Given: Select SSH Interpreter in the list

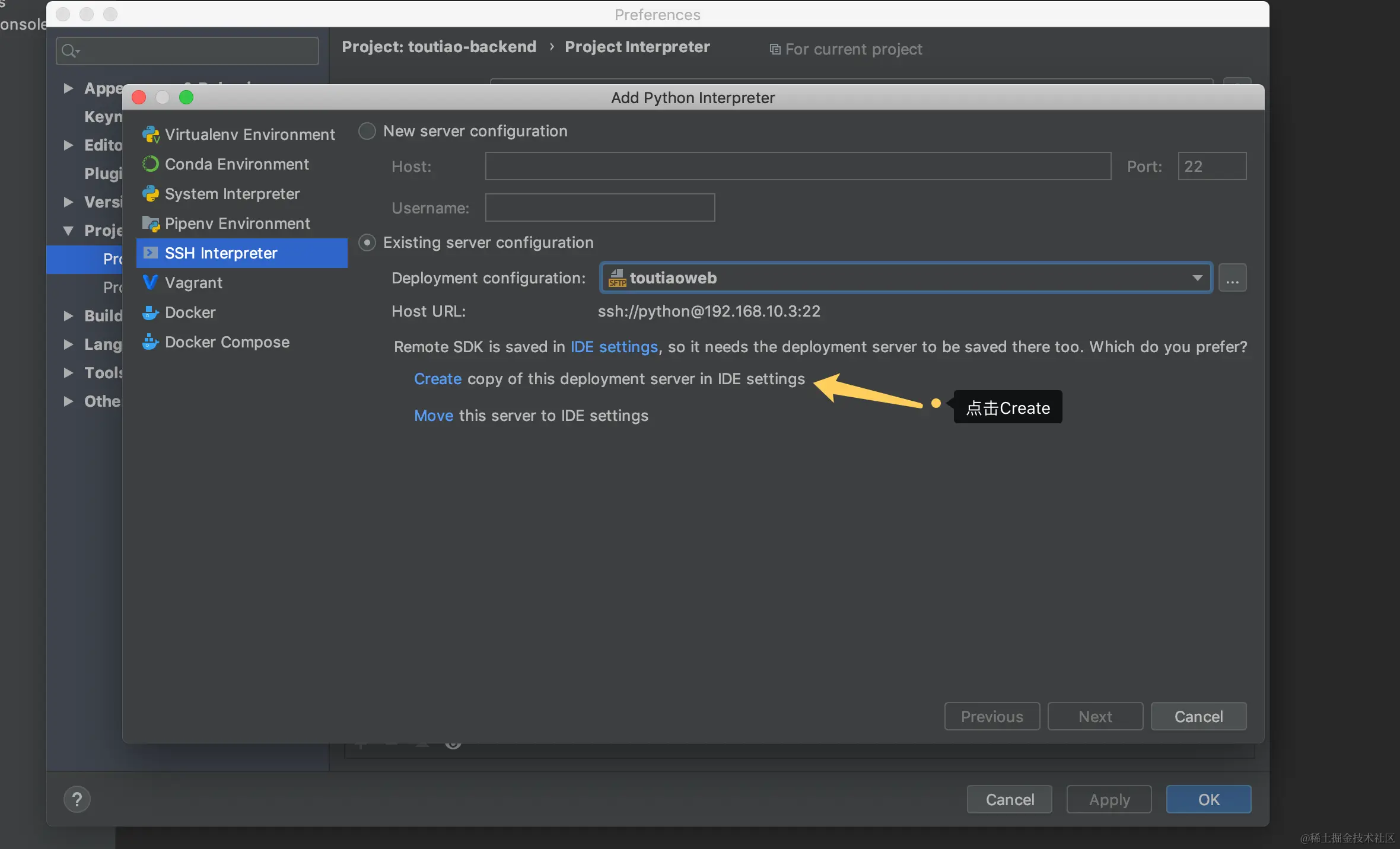Looking at the screenshot, I should pos(221,253).
